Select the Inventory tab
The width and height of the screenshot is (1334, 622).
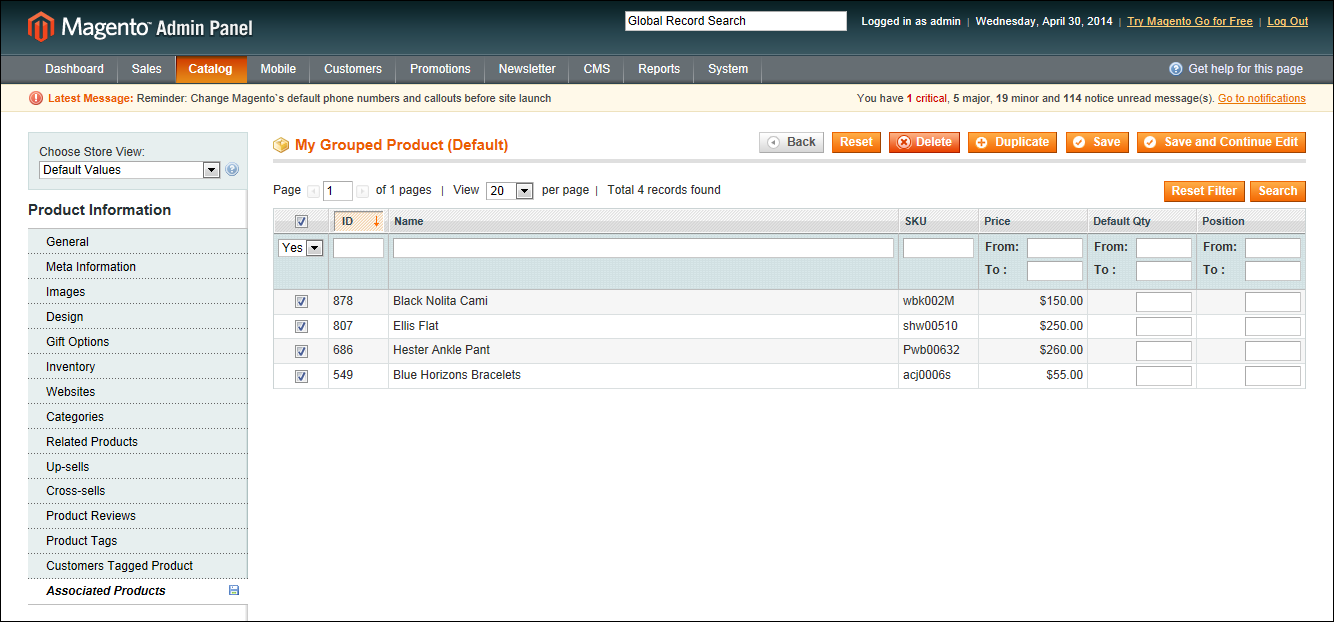138,367
